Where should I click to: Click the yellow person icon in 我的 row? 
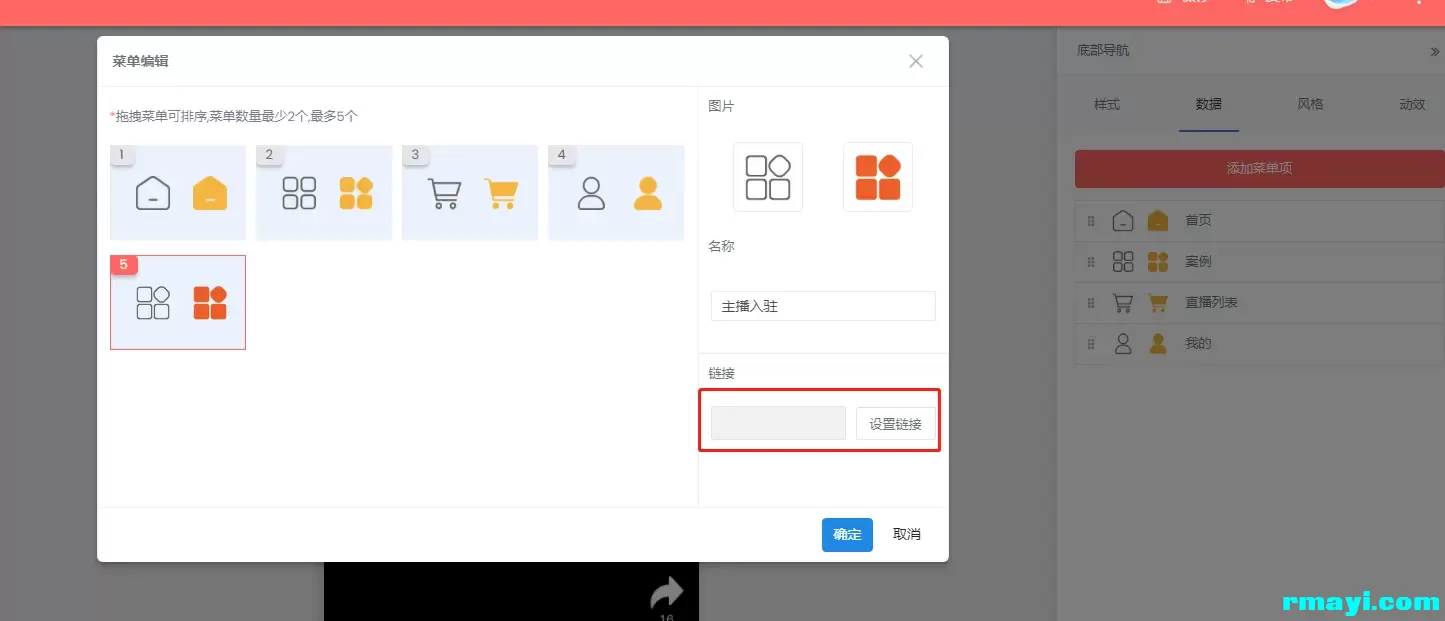tap(1158, 343)
